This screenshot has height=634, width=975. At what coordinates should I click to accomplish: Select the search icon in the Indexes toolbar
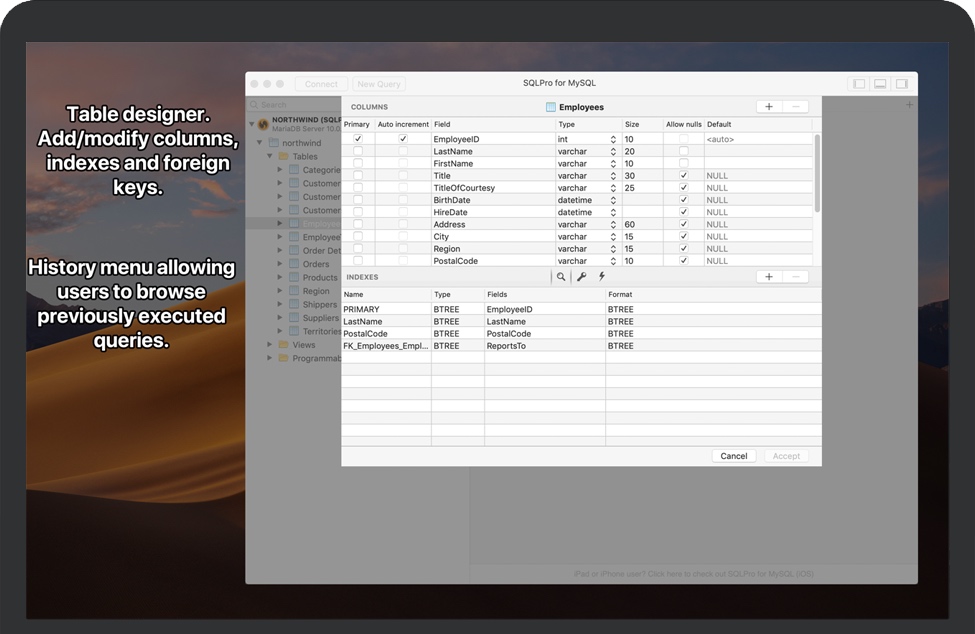(x=560, y=277)
